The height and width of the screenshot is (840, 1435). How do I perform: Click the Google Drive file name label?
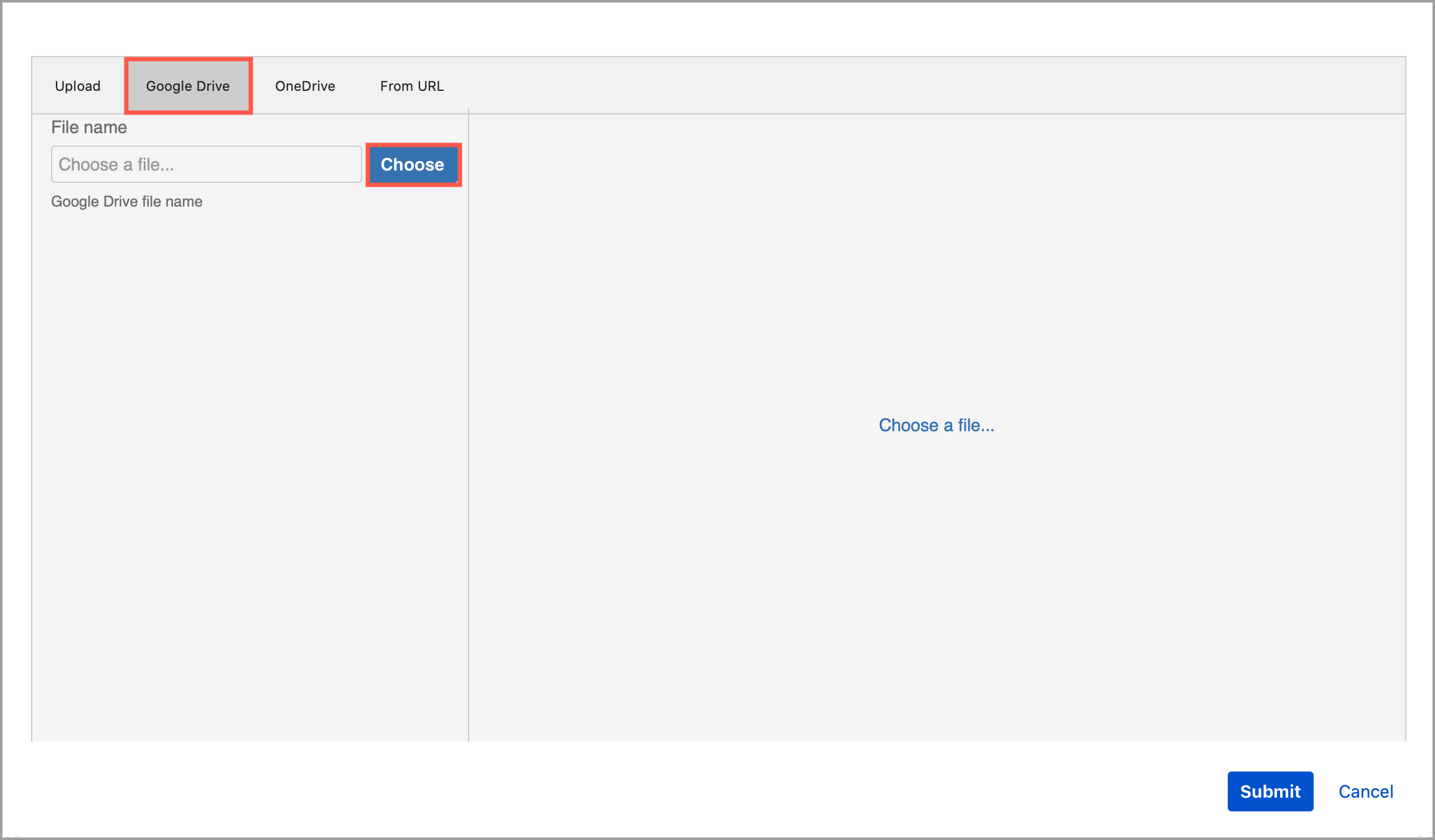[x=127, y=201]
